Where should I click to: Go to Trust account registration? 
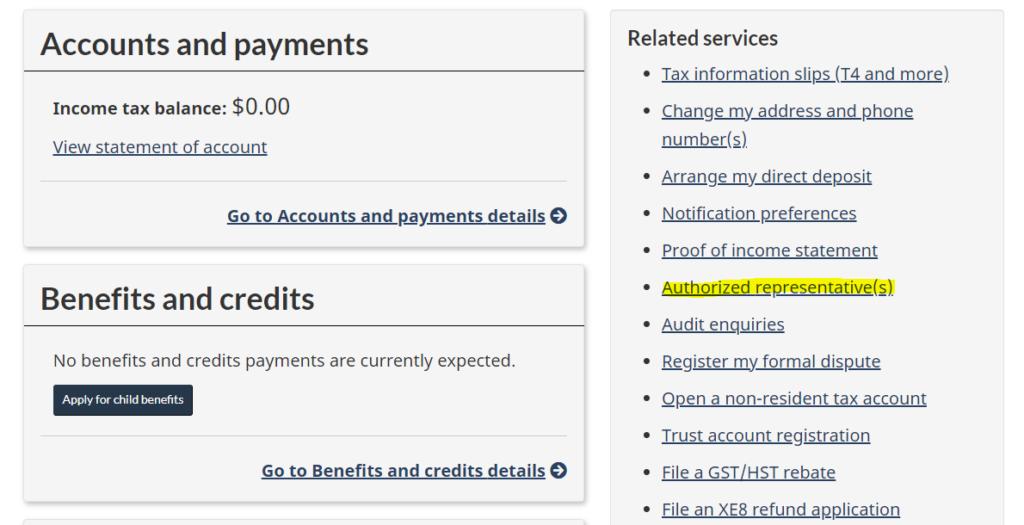(766, 435)
